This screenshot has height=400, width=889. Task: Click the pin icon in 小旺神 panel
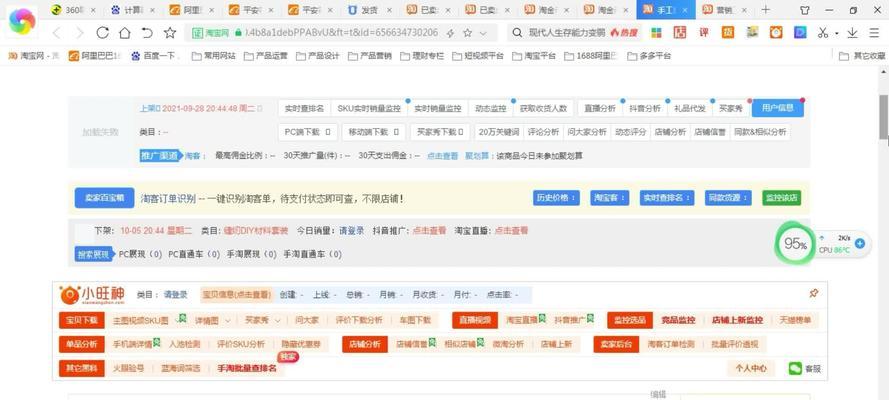coord(814,293)
